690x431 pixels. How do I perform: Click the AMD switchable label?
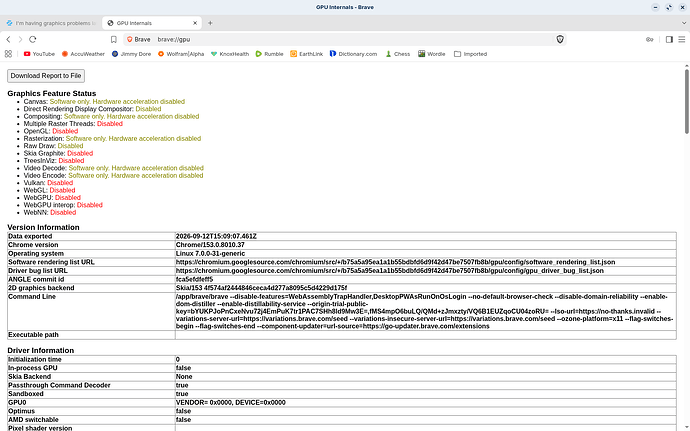tap(33, 420)
